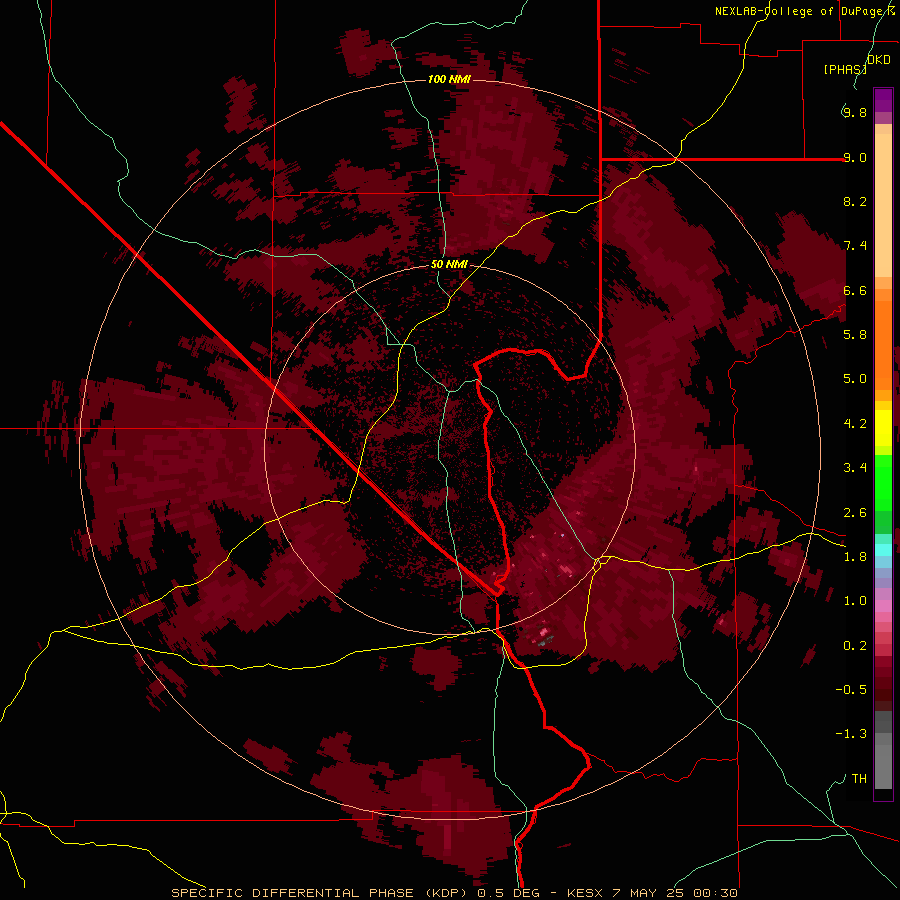Select the orange segment of the color bar
900x900 pixels.
click(883, 344)
